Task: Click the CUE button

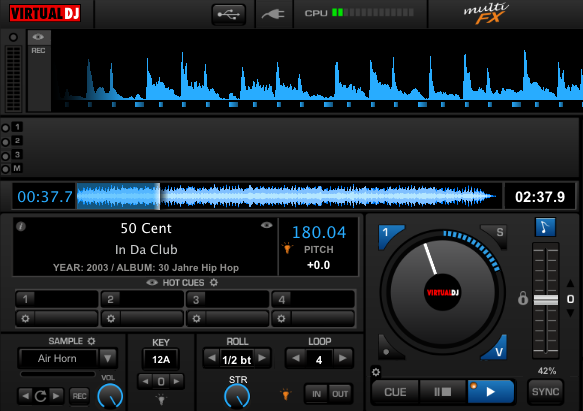Action: click(x=395, y=392)
